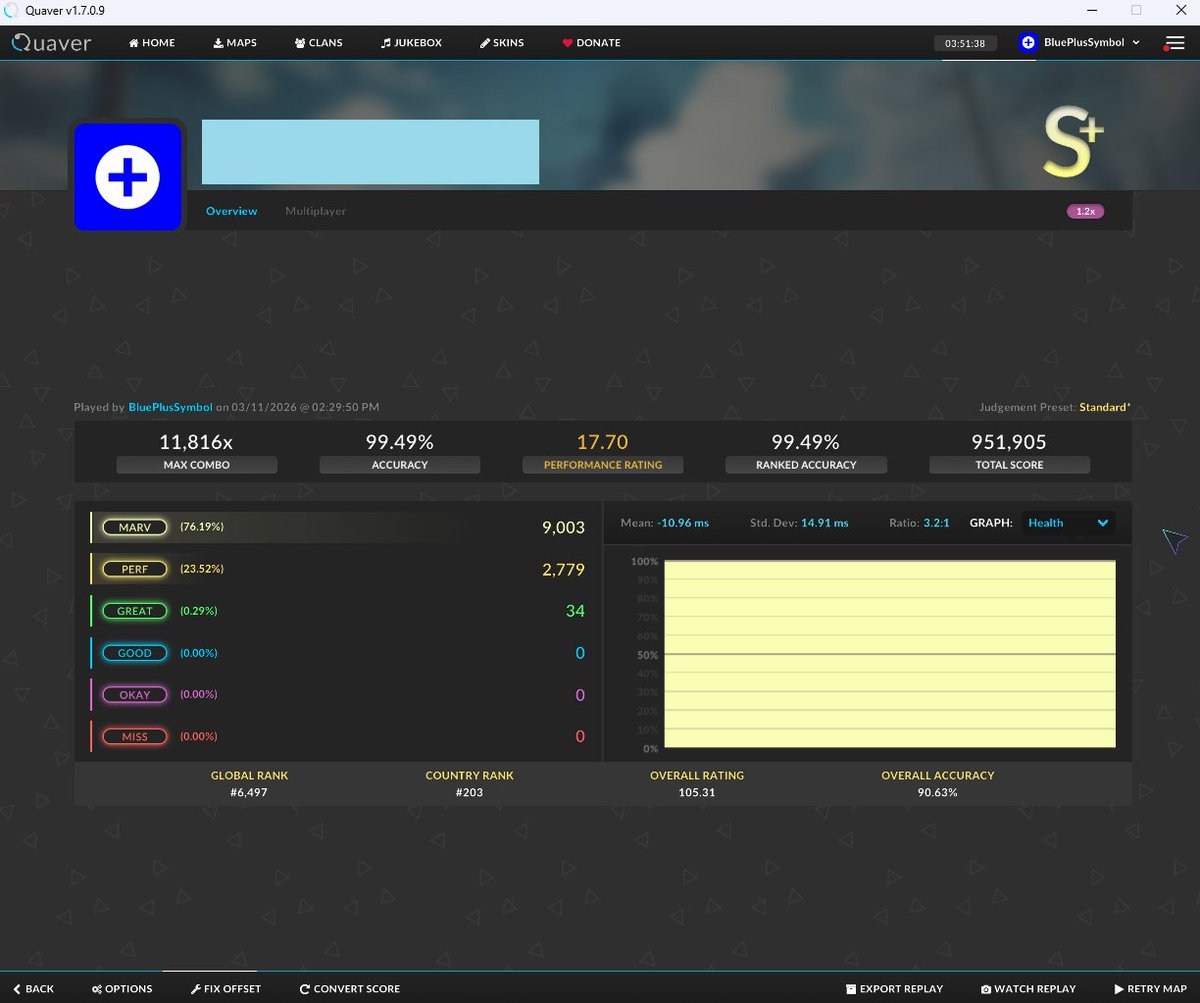Open the JUKEBOX player
Image resolution: width=1200 pixels, height=1003 pixels.
point(411,43)
